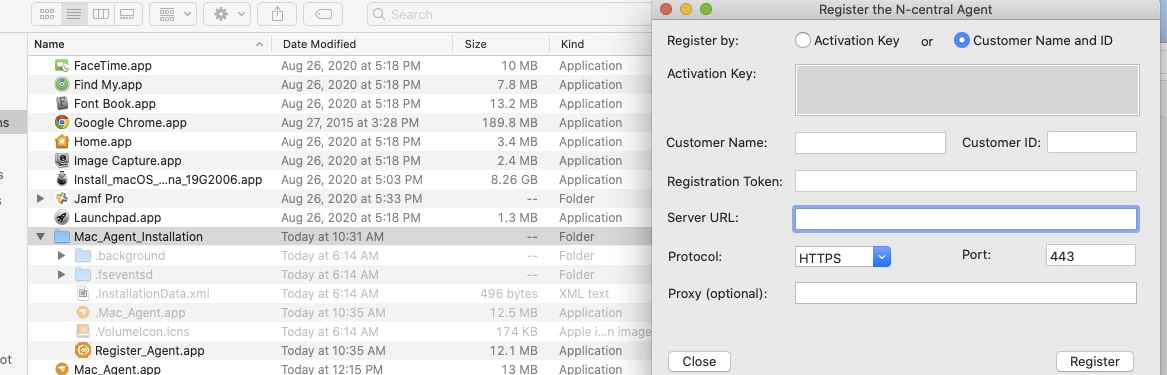Open the group-by options dropdown

[x=173, y=14]
